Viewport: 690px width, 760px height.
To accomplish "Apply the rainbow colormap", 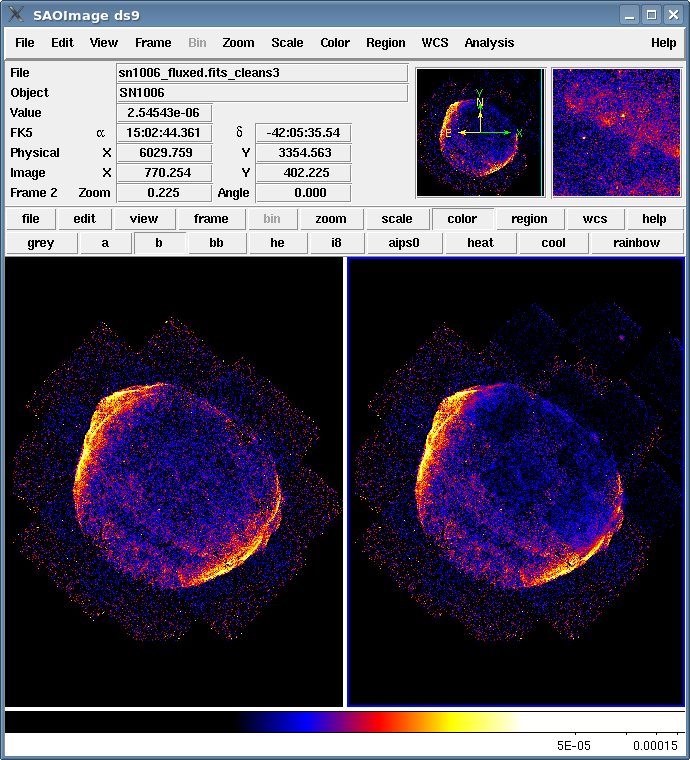I will (636, 243).
